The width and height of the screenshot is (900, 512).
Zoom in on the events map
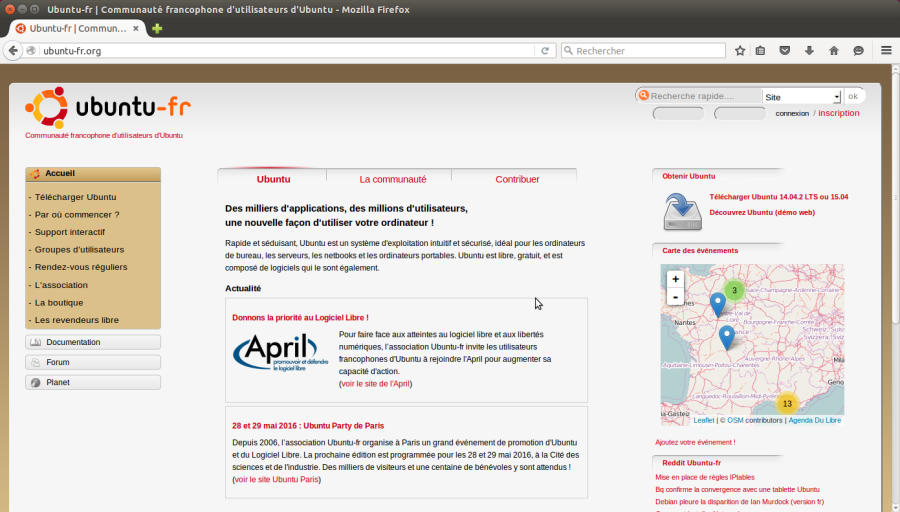(676, 279)
